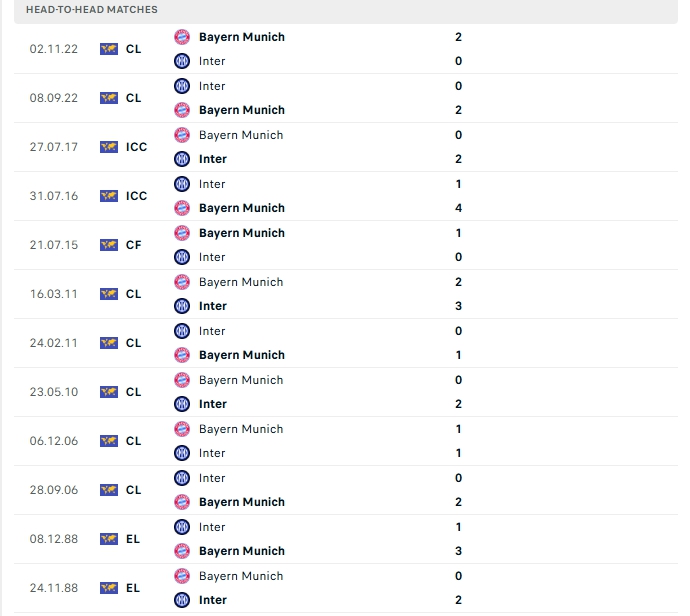The width and height of the screenshot is (690, 616).
Task: Click ICC competition label for 27.07.17
Action: tap(136, 147)
